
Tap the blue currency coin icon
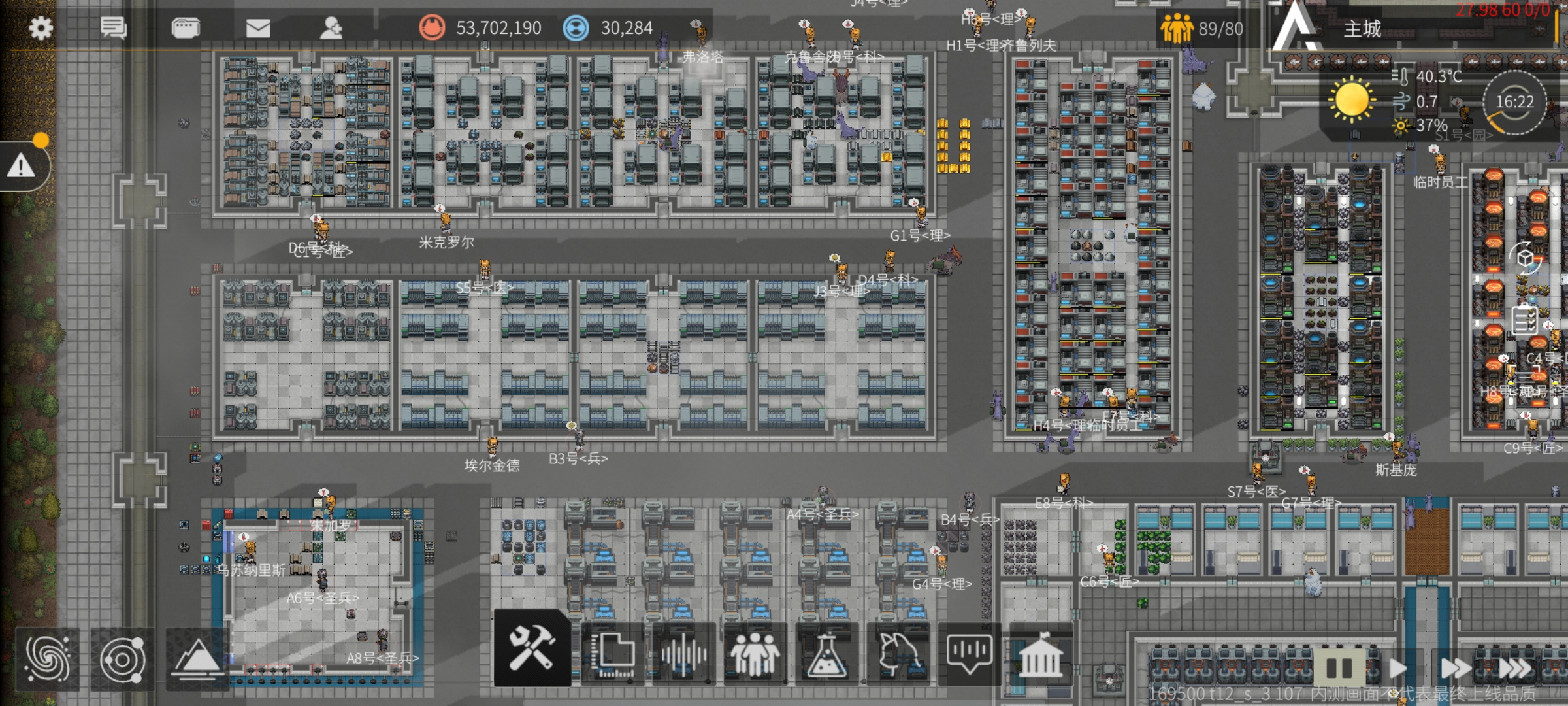tap(576, 28)
